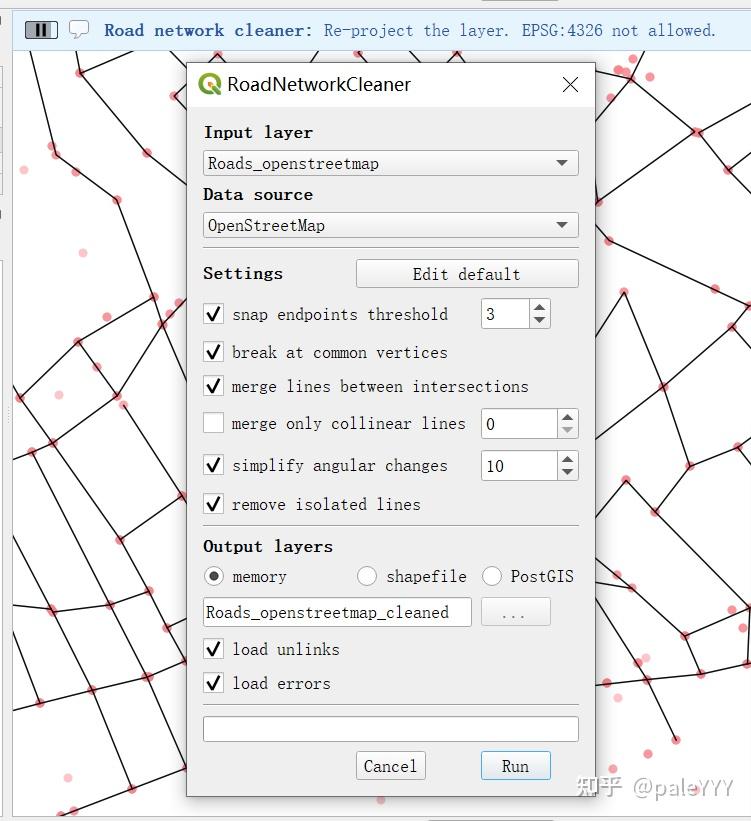The image size is (751, 821).
Task: Toggle remove isolated lines checkbox
Action: [x=213, y=504]
